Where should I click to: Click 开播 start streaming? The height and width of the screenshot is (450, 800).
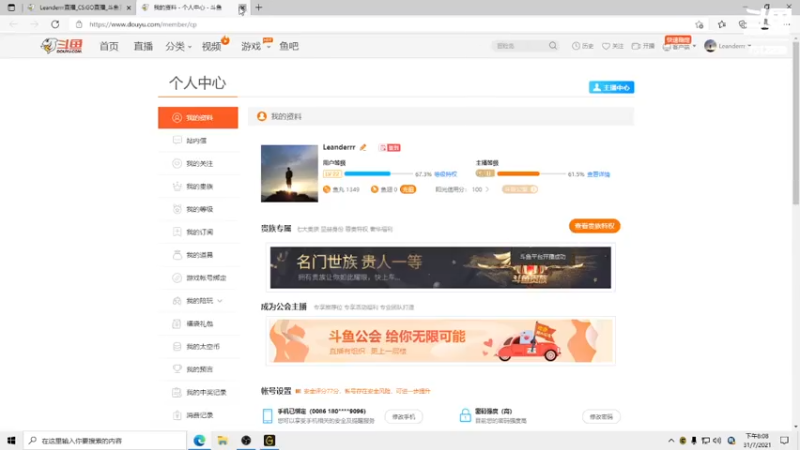[643, 46]
